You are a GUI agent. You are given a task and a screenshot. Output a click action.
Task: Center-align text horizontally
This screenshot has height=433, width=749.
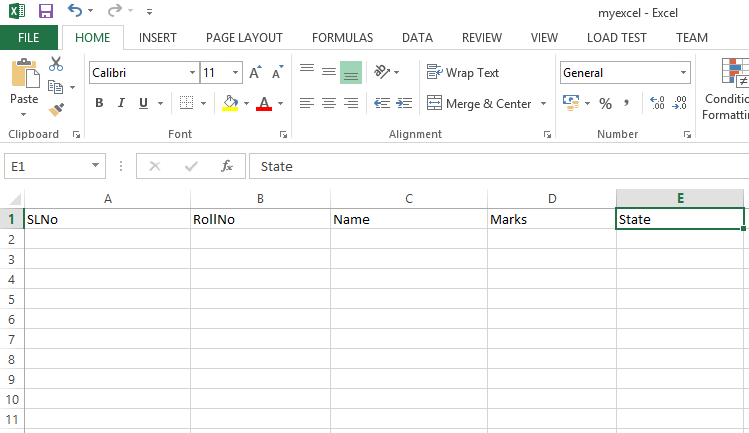(x=329, y=103)
